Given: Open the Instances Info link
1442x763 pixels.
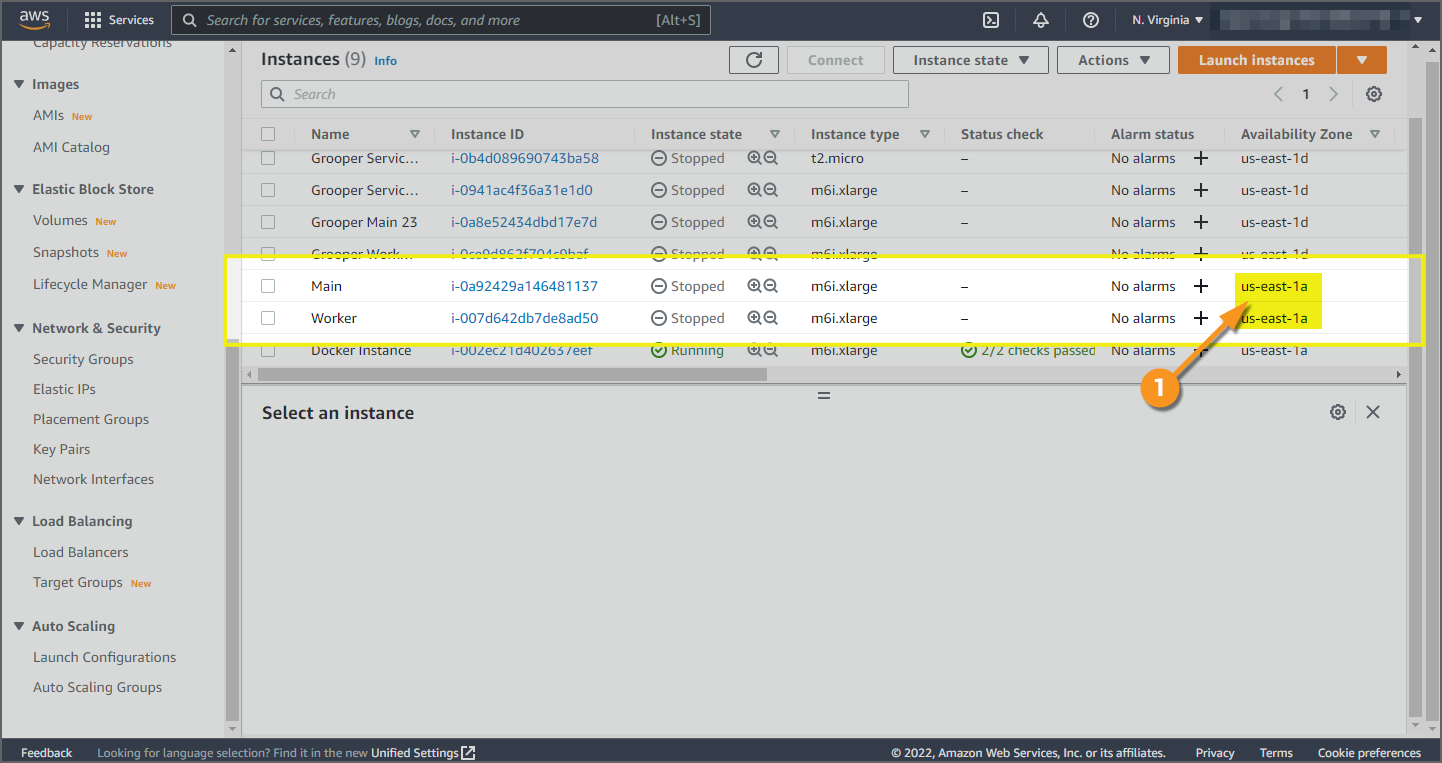Looking at the screenshot, I should (x=385, y=61).
